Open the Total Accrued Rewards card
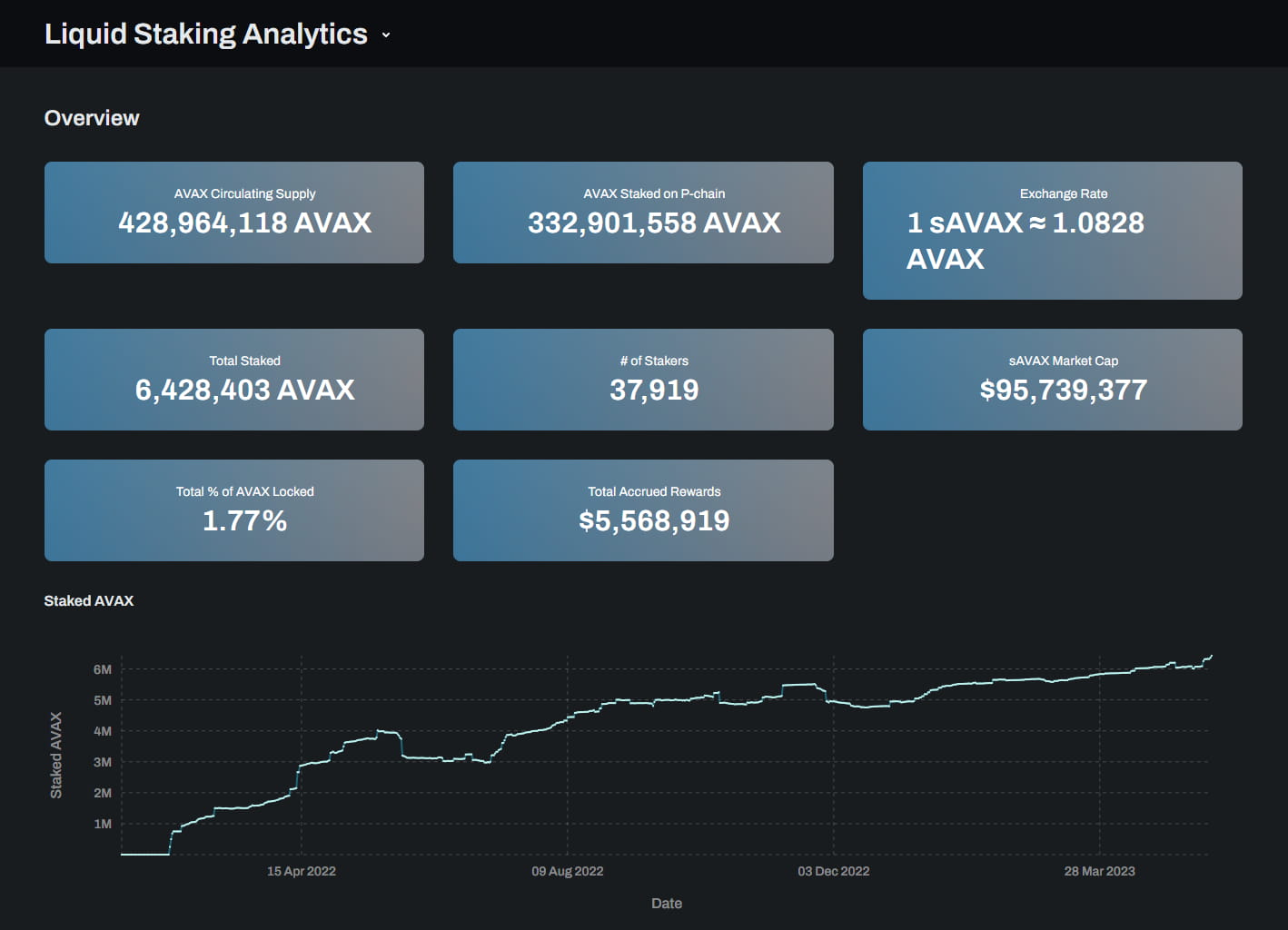 tap(643, 510)
